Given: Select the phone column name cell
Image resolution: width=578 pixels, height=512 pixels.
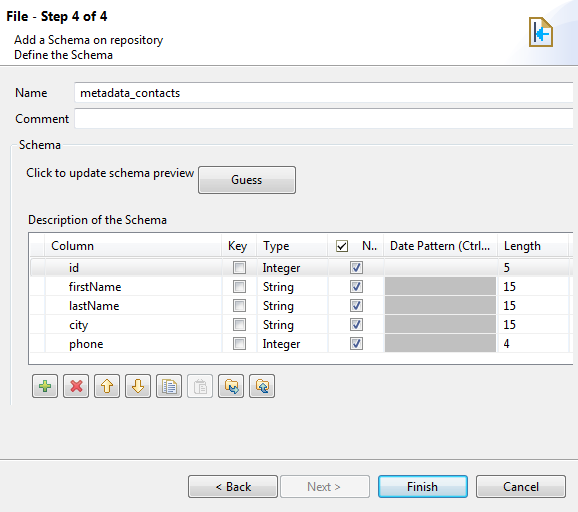Looking at the screenshot, I should pyautogui.click(x=133, y=344).
